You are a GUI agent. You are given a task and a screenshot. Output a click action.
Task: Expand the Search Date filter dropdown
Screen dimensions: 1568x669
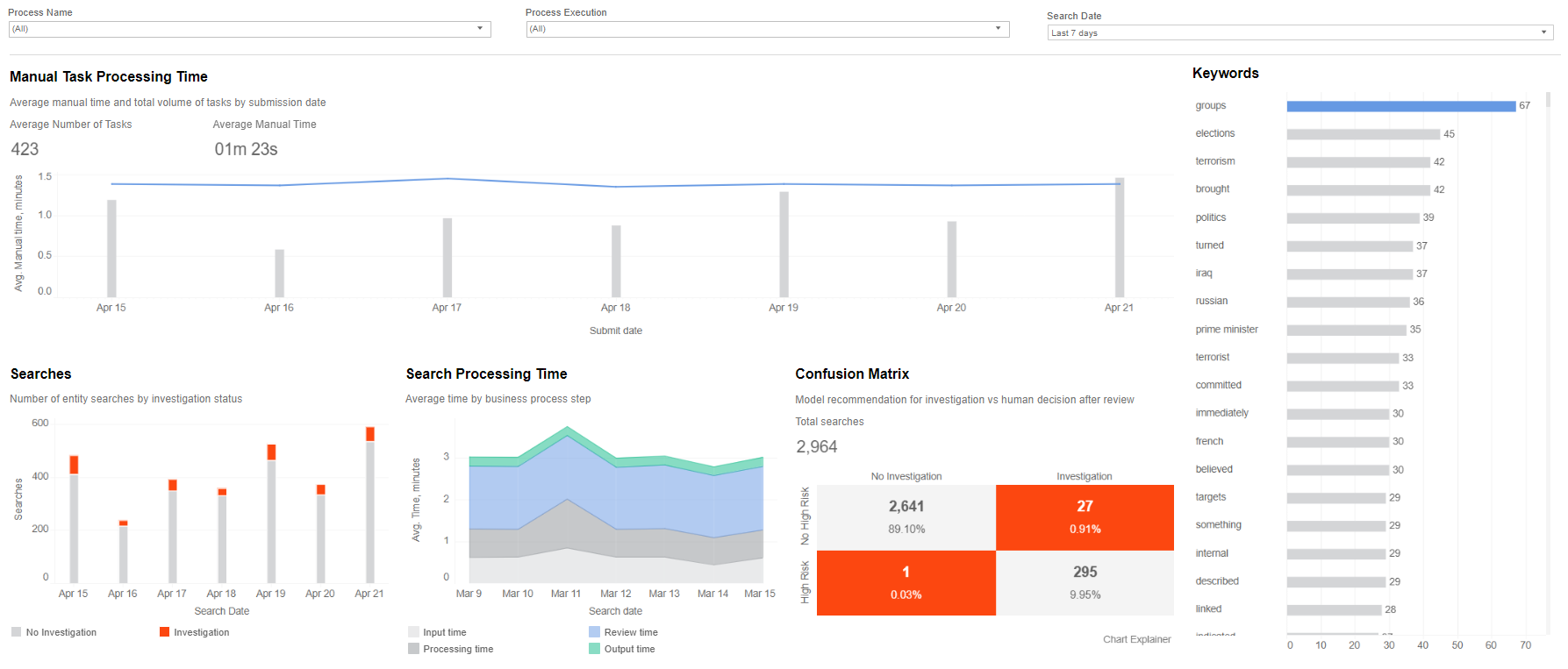1300,32
